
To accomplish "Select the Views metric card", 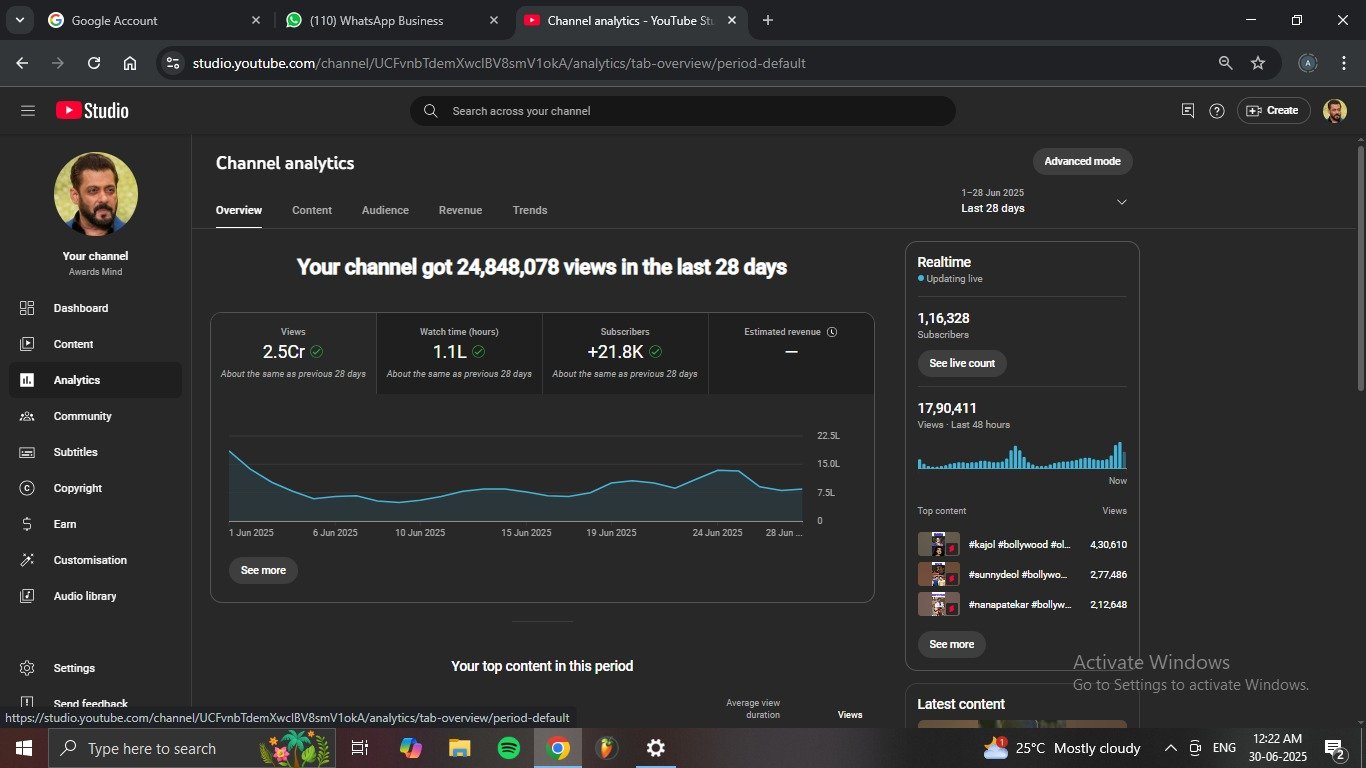I will [x=293, y=354].
